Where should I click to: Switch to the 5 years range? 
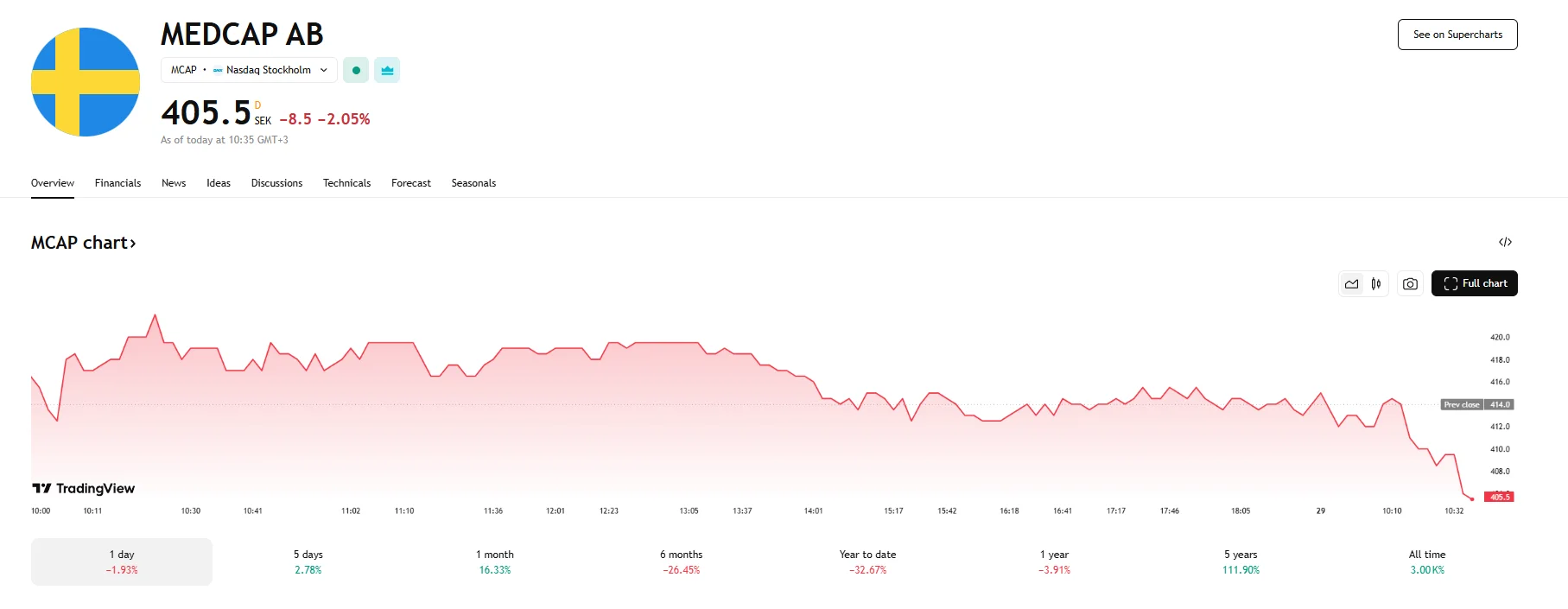[1239, 561]
